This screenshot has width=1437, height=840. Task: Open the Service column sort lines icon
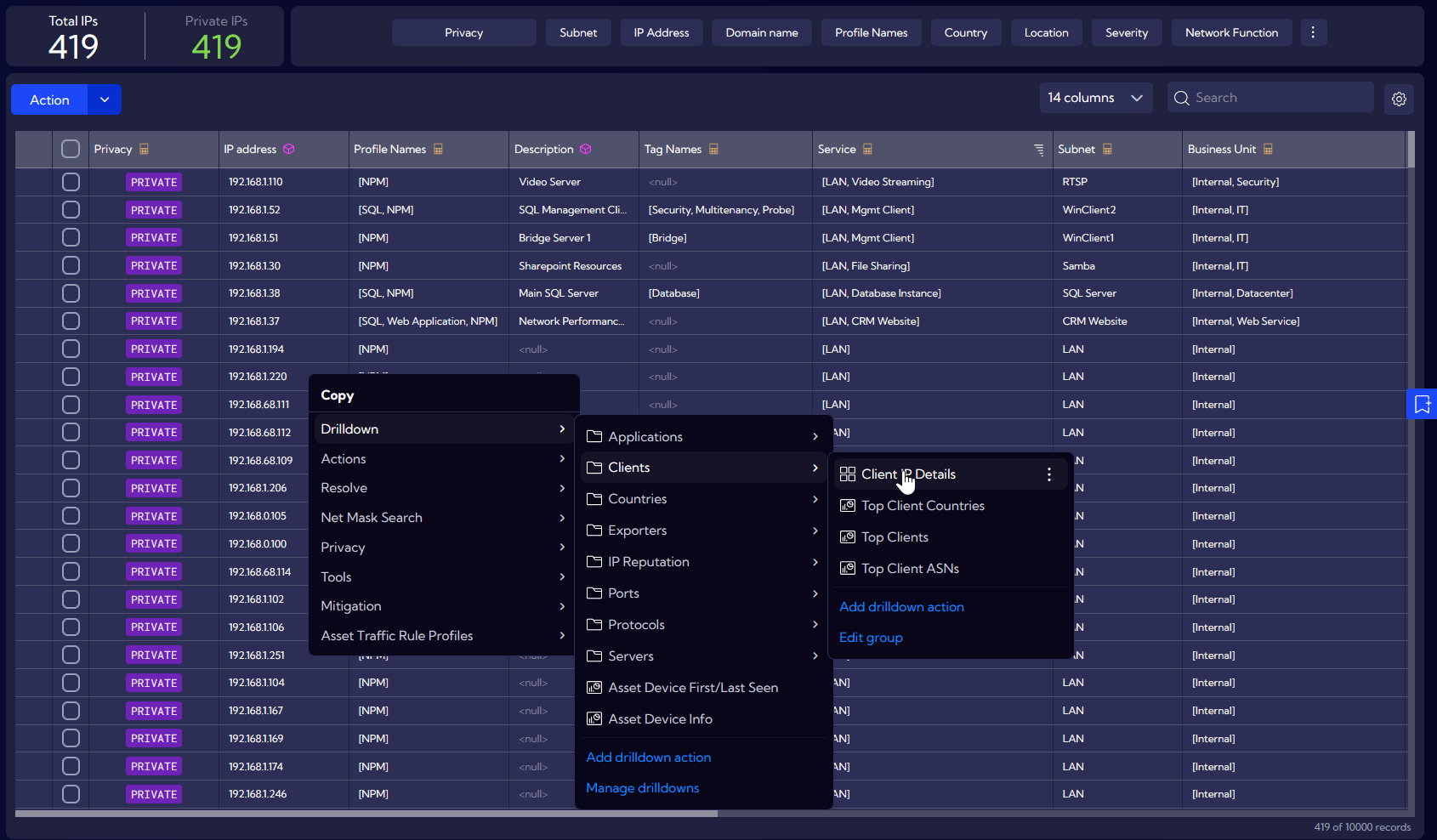[1038, 150]
